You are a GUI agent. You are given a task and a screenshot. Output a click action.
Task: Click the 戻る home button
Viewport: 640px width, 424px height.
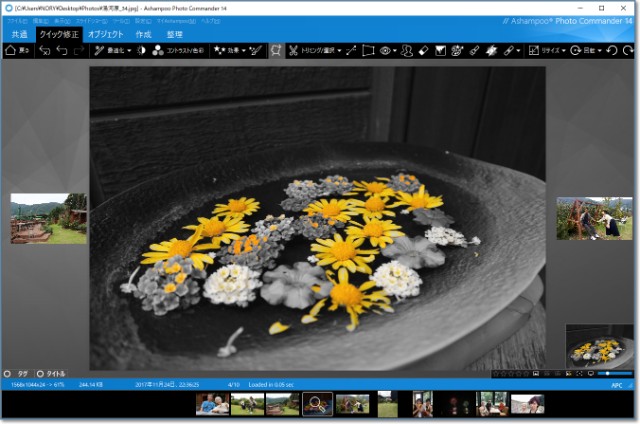[18, 50]
